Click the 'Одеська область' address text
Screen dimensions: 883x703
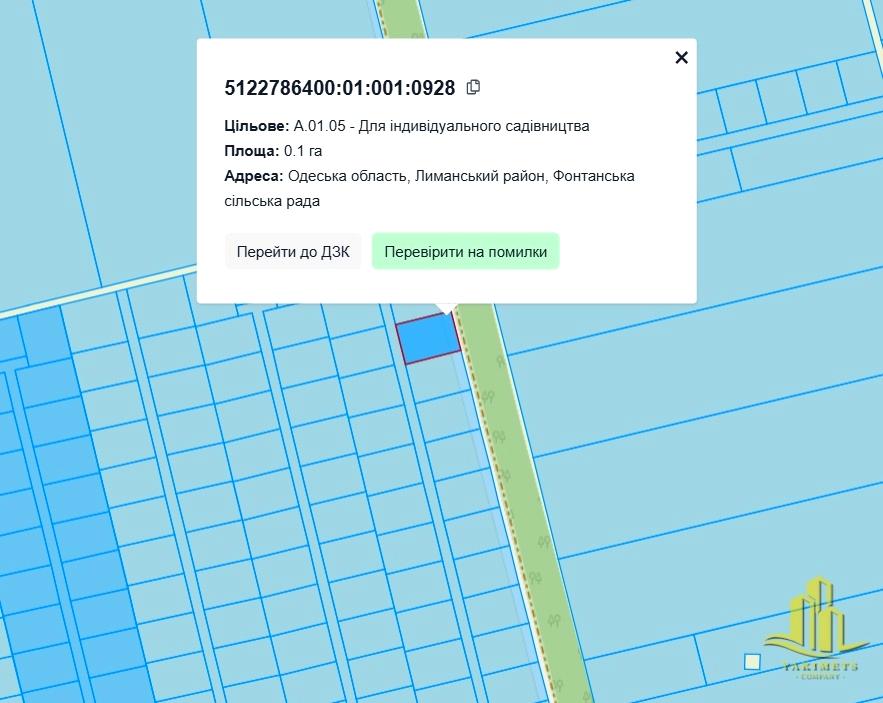pos(347,176)
